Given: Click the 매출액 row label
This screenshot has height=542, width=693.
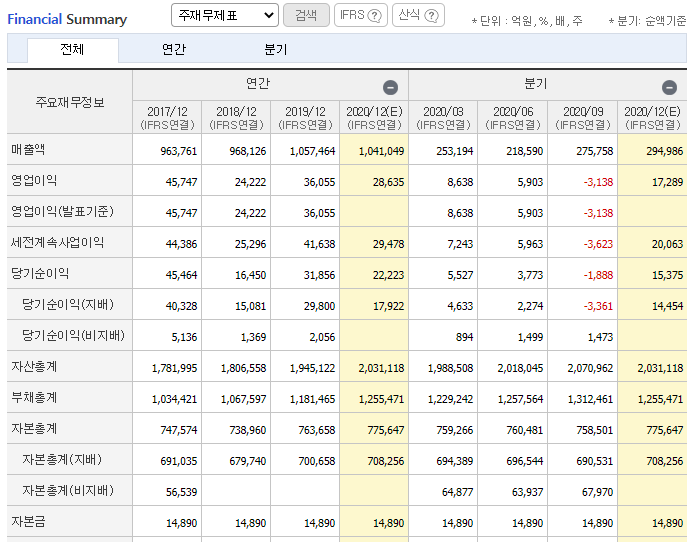Looking at the screenshot, I should pyautogui.click(x=28, y=149).
